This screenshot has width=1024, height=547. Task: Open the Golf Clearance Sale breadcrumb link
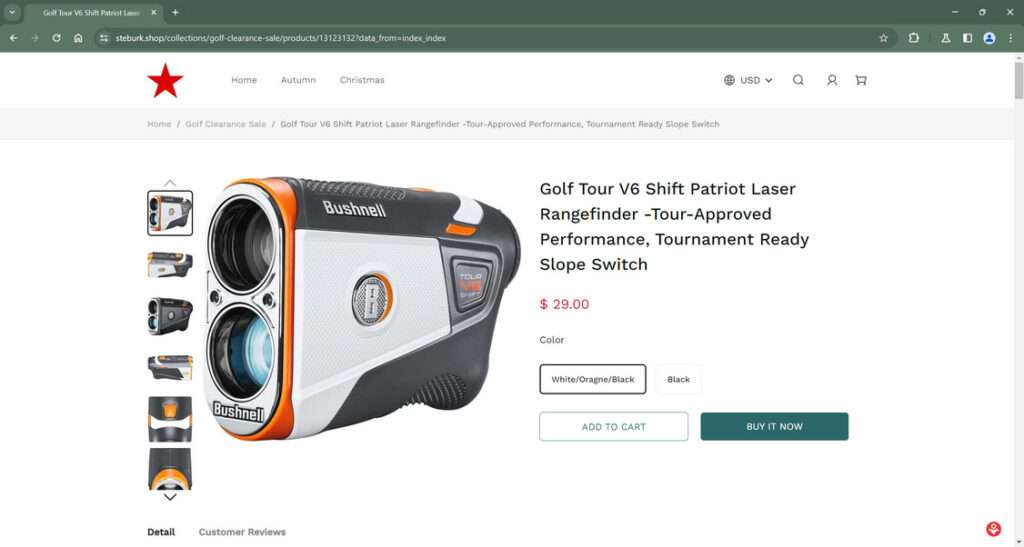pos(225,124)
